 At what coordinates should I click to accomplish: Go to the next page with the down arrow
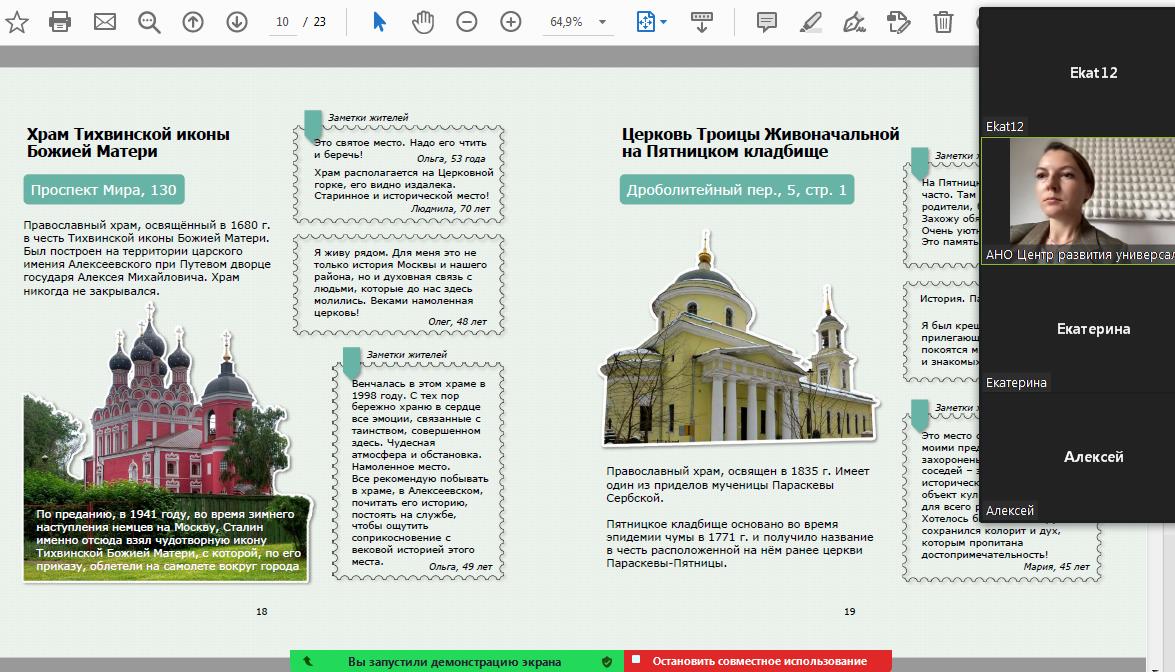[x=237, y=22]
